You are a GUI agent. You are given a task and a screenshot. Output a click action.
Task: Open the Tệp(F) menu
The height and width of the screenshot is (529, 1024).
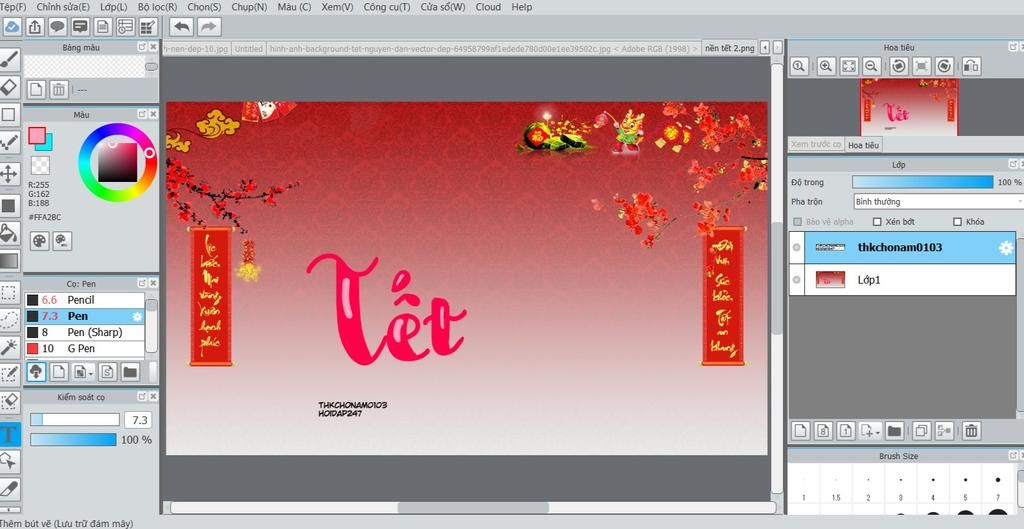pos(13,7)
